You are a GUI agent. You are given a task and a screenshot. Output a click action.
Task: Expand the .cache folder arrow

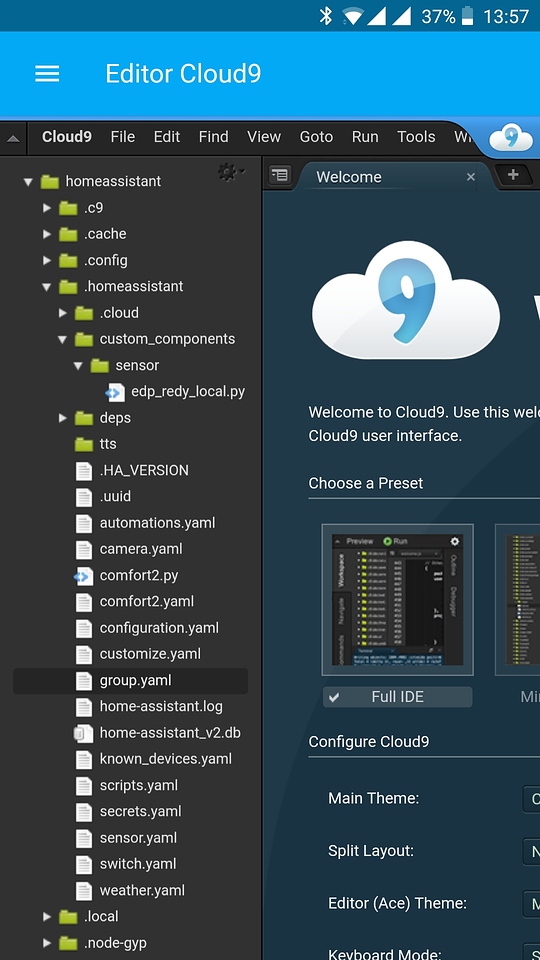(x=47, y=234)
